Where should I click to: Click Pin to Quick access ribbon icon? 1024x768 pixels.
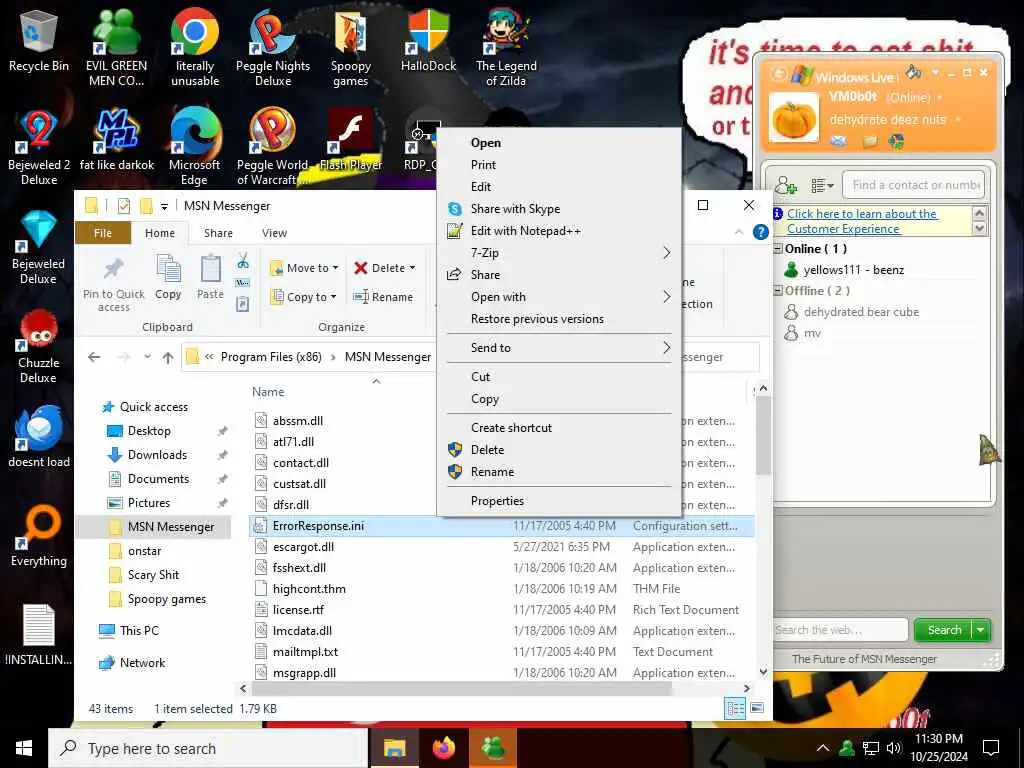(x=114, y=283)
